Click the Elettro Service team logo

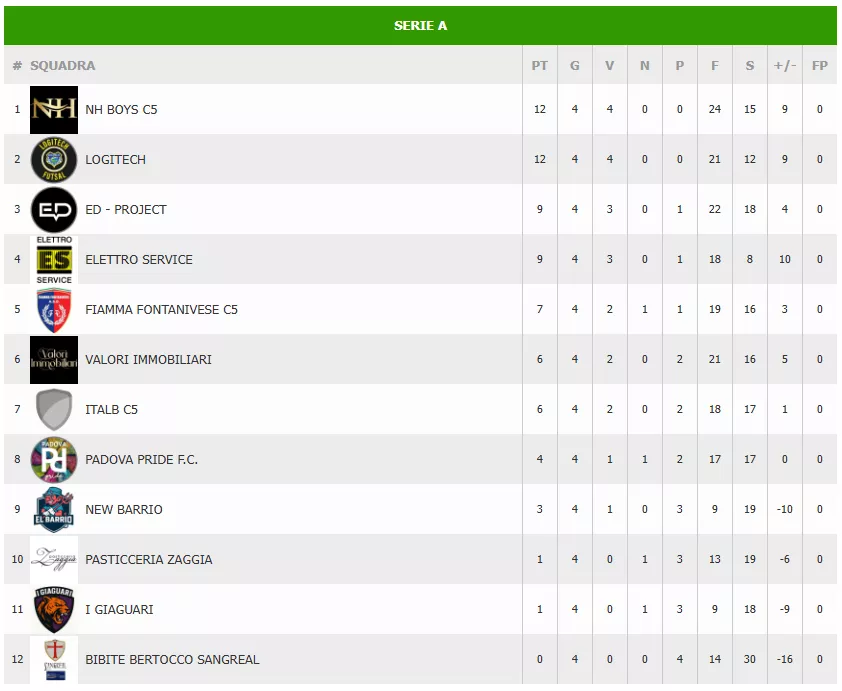pyautogui.click(x=54, y=259)
